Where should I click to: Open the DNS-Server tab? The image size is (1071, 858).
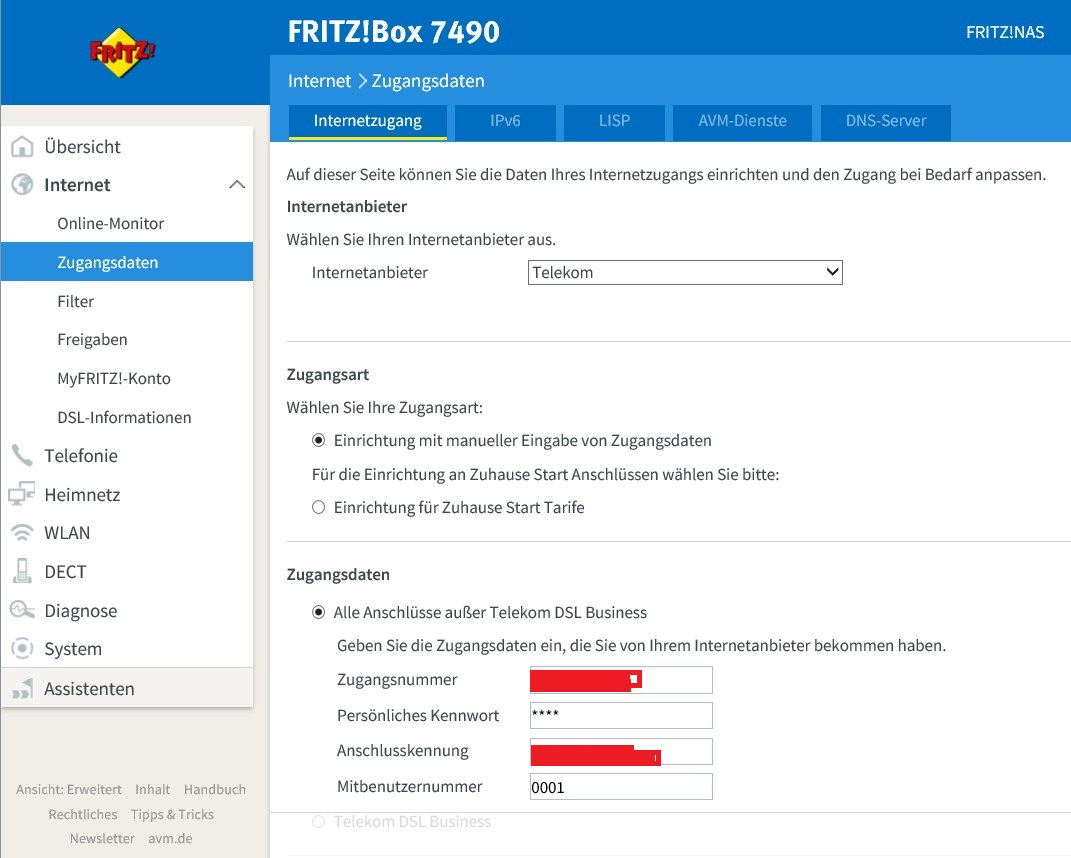click(x=886, y=122)
